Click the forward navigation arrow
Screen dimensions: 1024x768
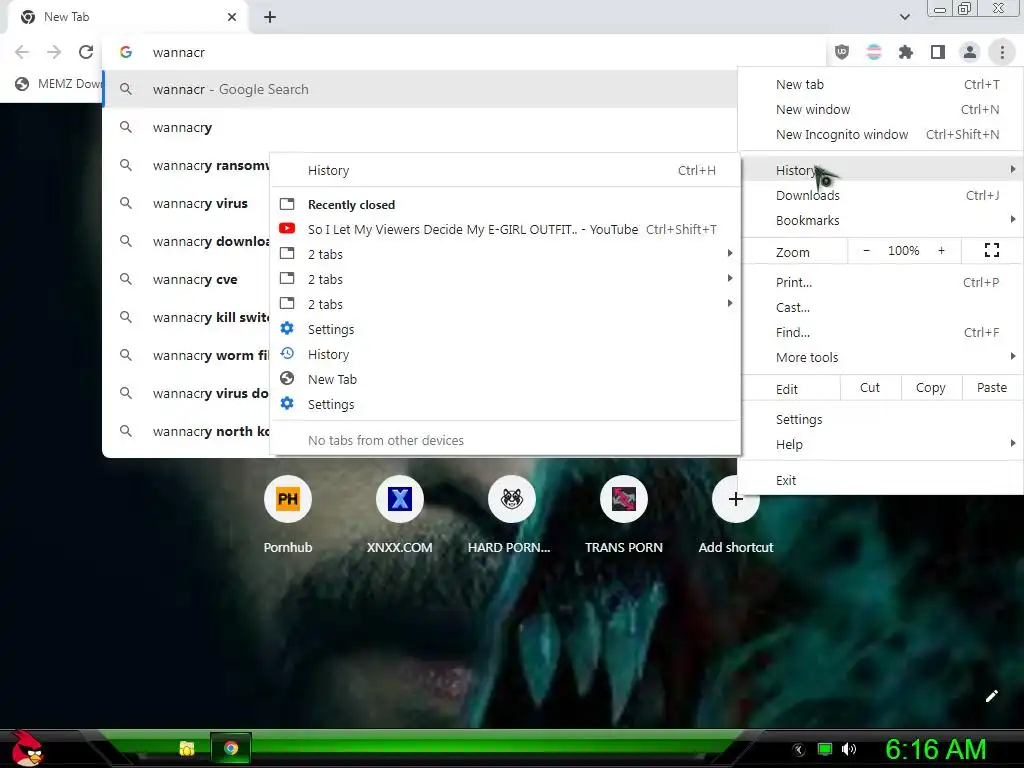pyautogui.click(x=54, y=52)
